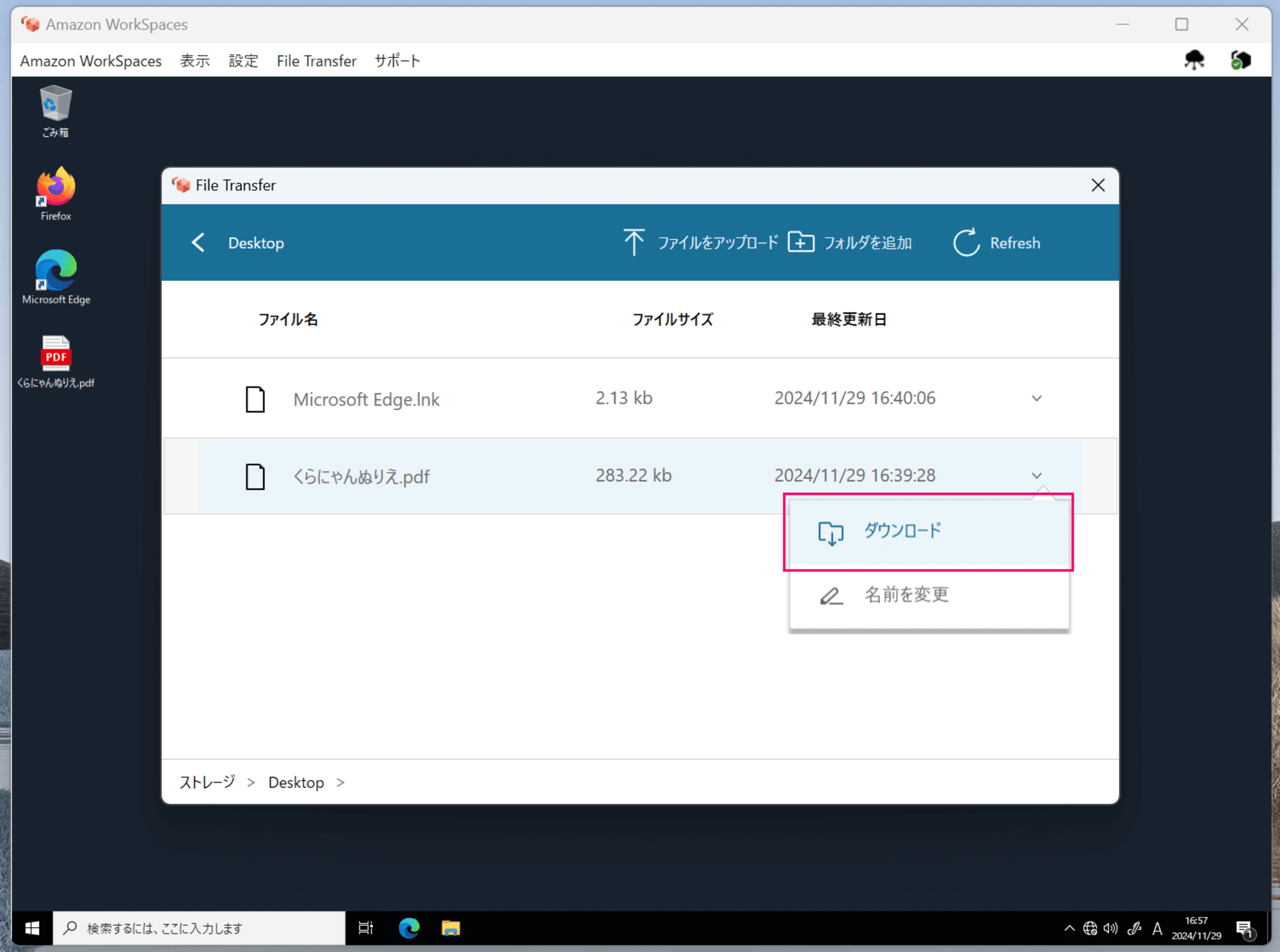Open File Explorer from the taskbar
Image resolution: width=1280 pixels, height=952 pixels.
point(451,928)
